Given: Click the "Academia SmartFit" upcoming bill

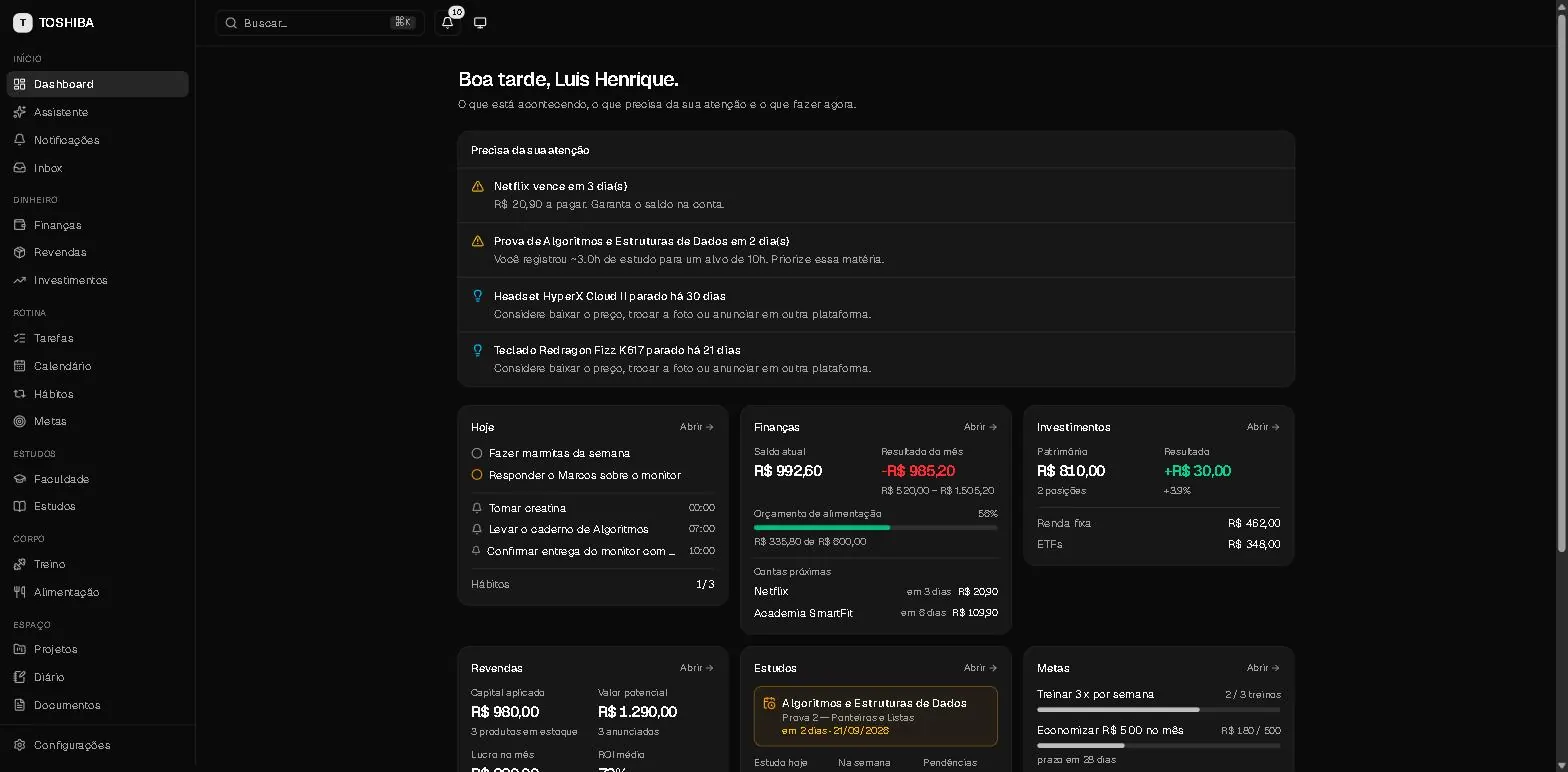Looking at the screenshot, I should click(876, 613).
